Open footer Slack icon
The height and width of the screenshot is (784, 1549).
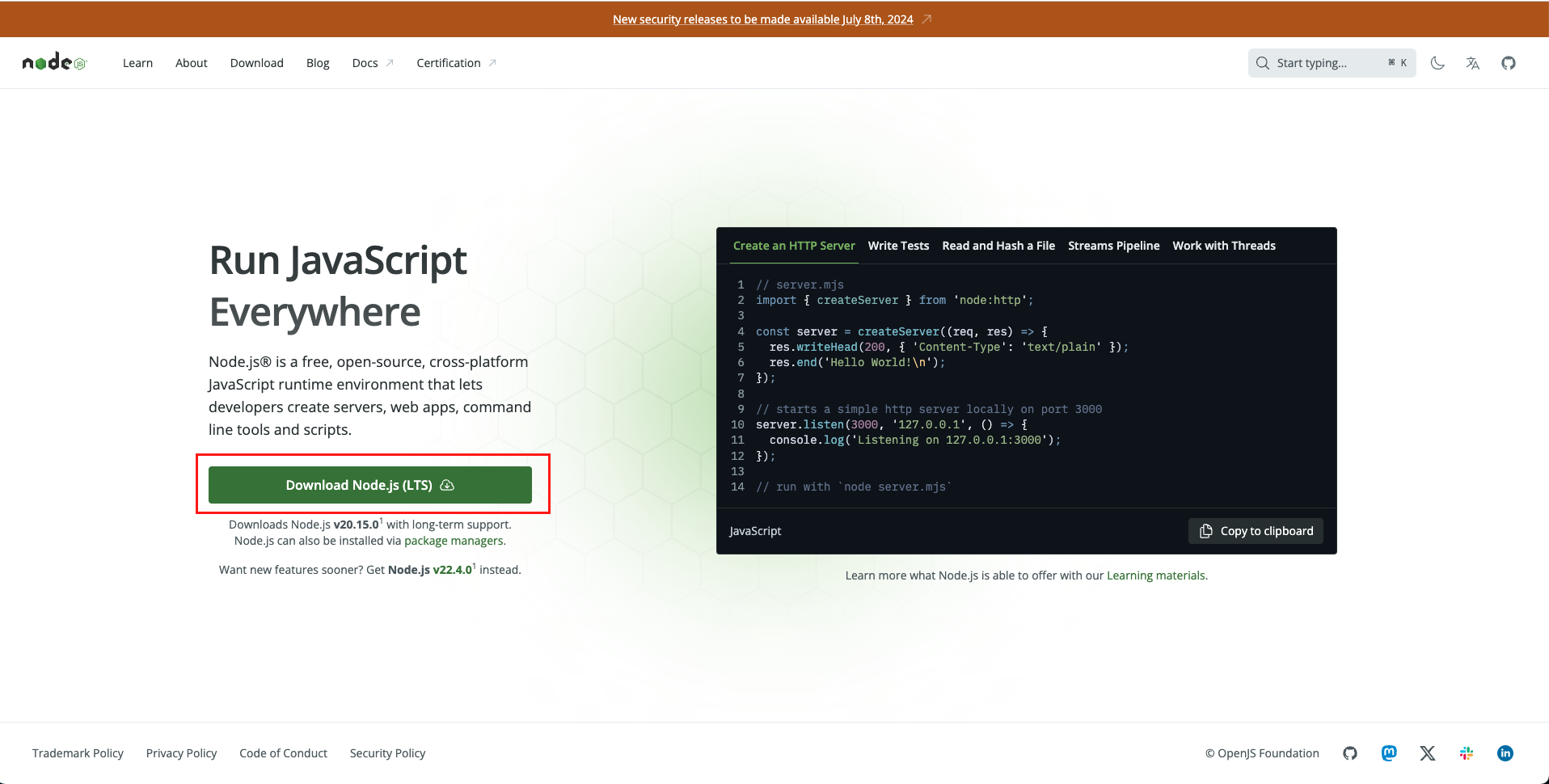point(1467,753)
